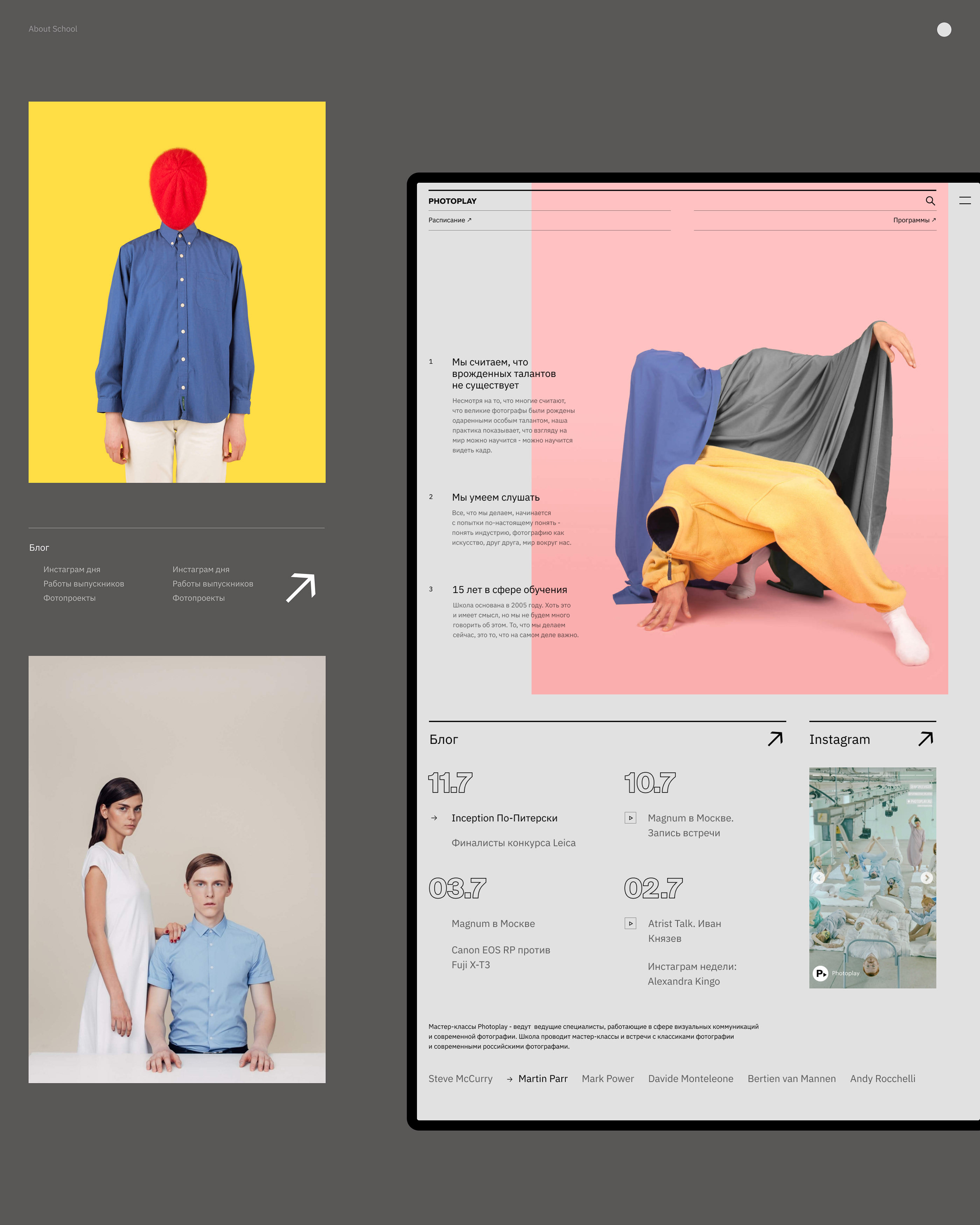The width and height of the screenshot is (980, 1225).
Task: Open the Instagram section arrow icon
Action: [x=926, y=738]
